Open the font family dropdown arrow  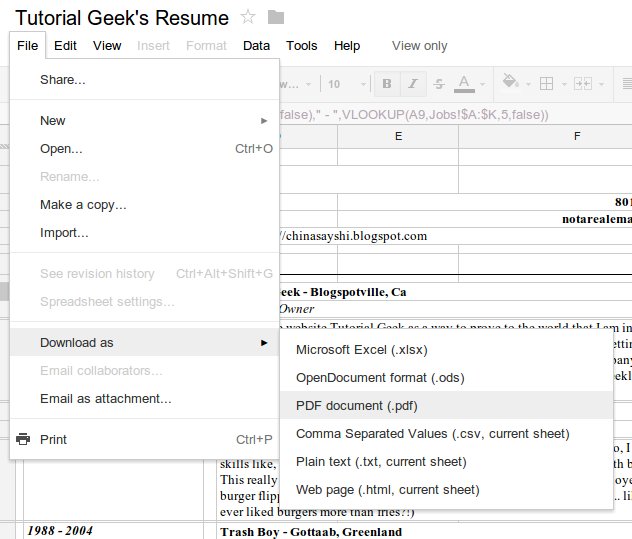pos(308,84)
